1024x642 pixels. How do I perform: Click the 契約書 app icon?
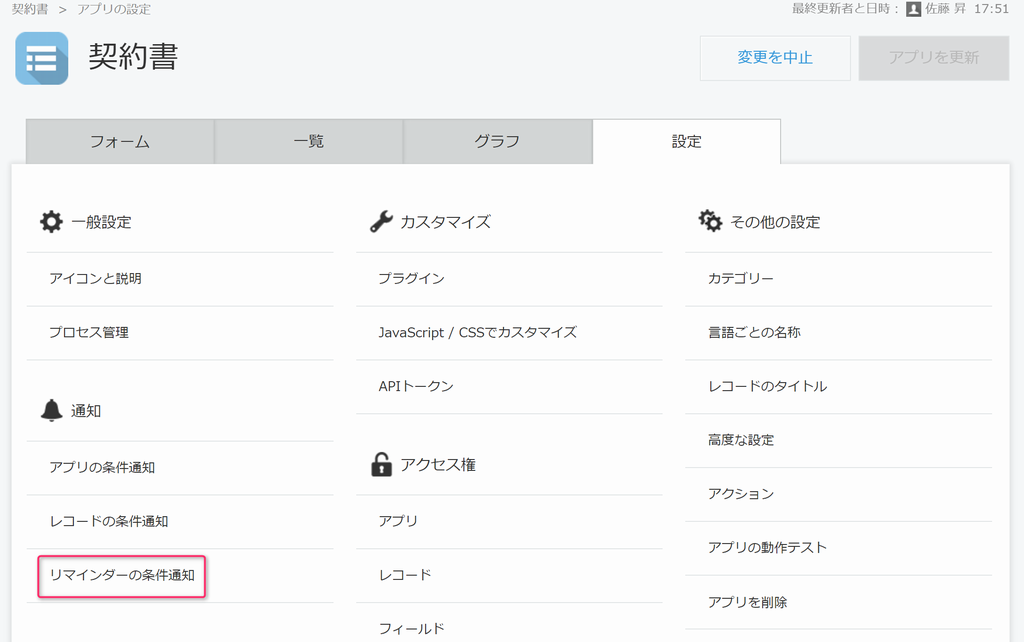[x=42, y=58]
